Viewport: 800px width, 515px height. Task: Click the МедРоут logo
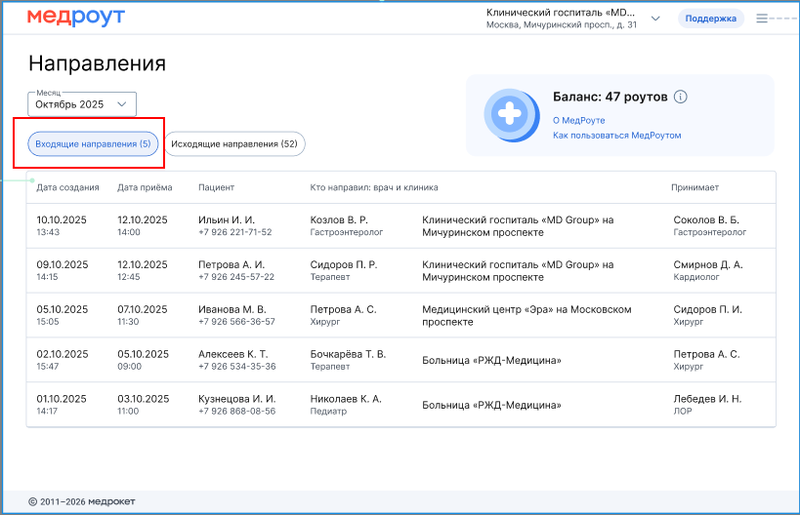[76, 17]
